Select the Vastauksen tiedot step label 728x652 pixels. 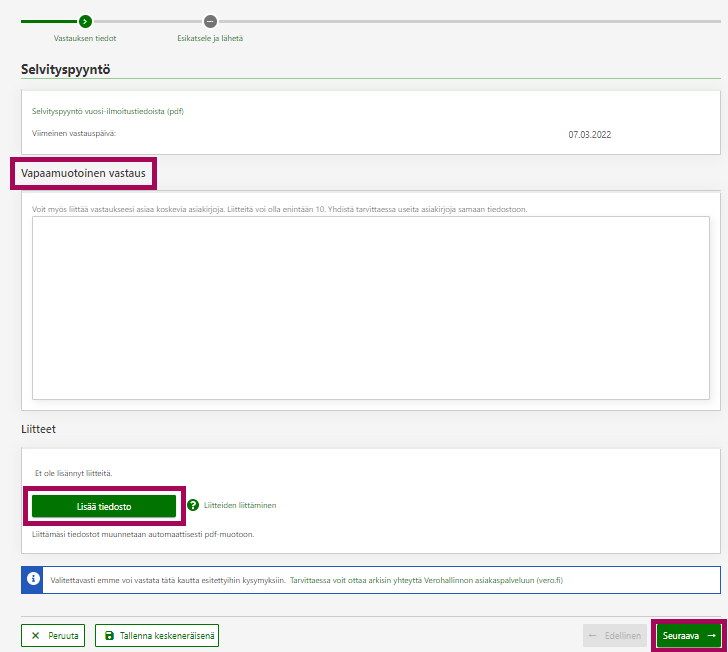(85, 39)
